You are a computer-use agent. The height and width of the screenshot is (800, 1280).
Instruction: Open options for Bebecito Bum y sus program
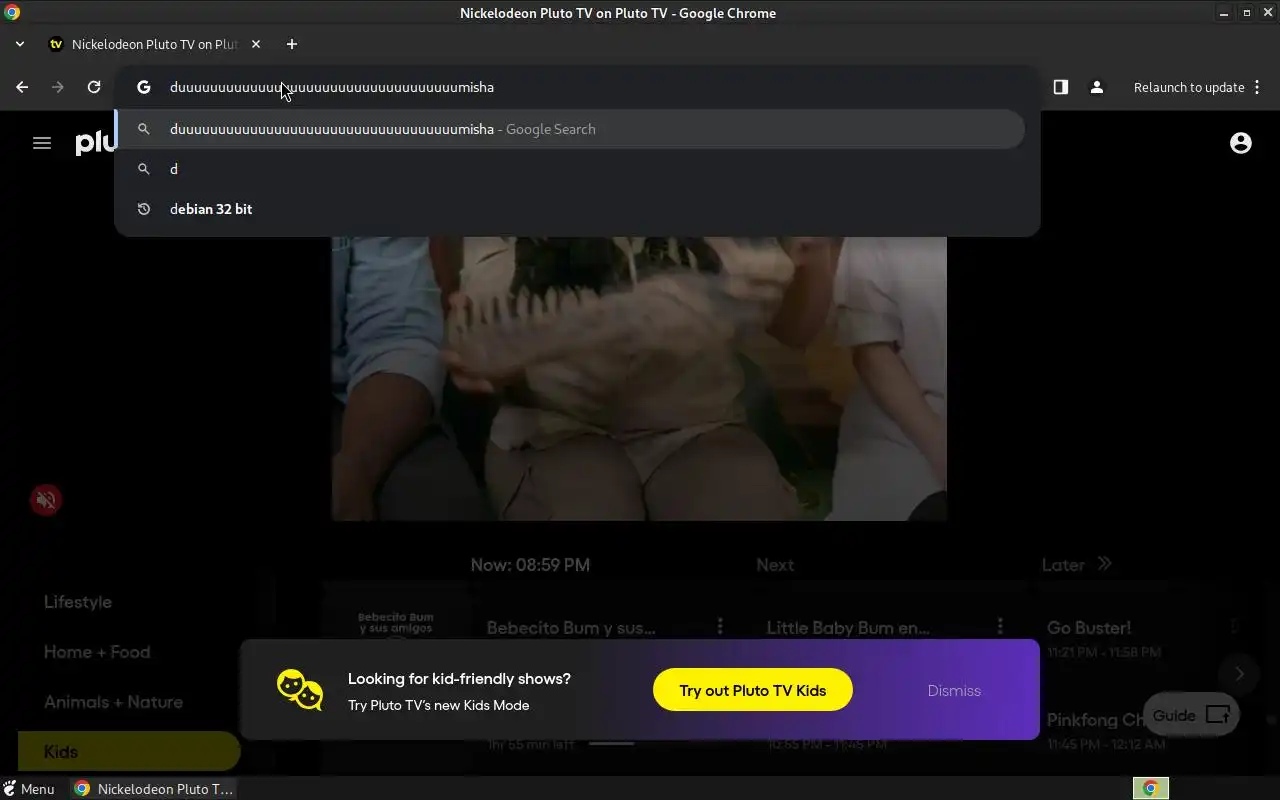coord(720,627)
